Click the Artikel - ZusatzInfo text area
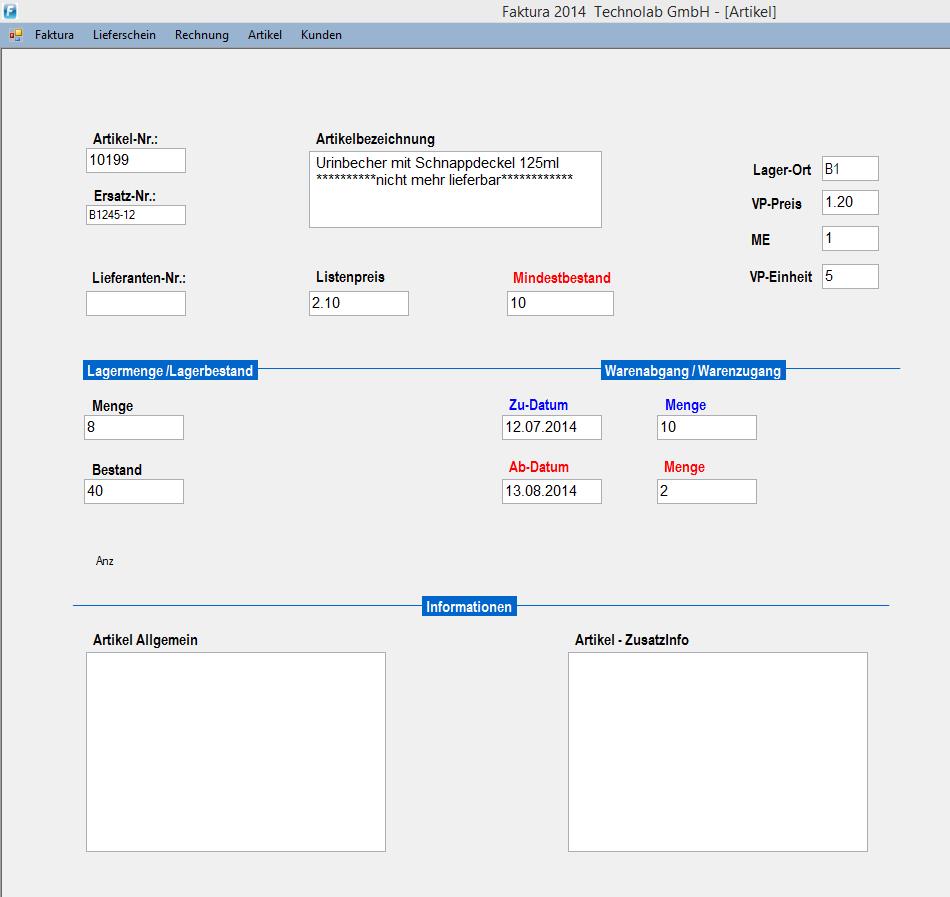Viewport: 950px width, 897px height. pyautogui.click(x=718, y=752)
